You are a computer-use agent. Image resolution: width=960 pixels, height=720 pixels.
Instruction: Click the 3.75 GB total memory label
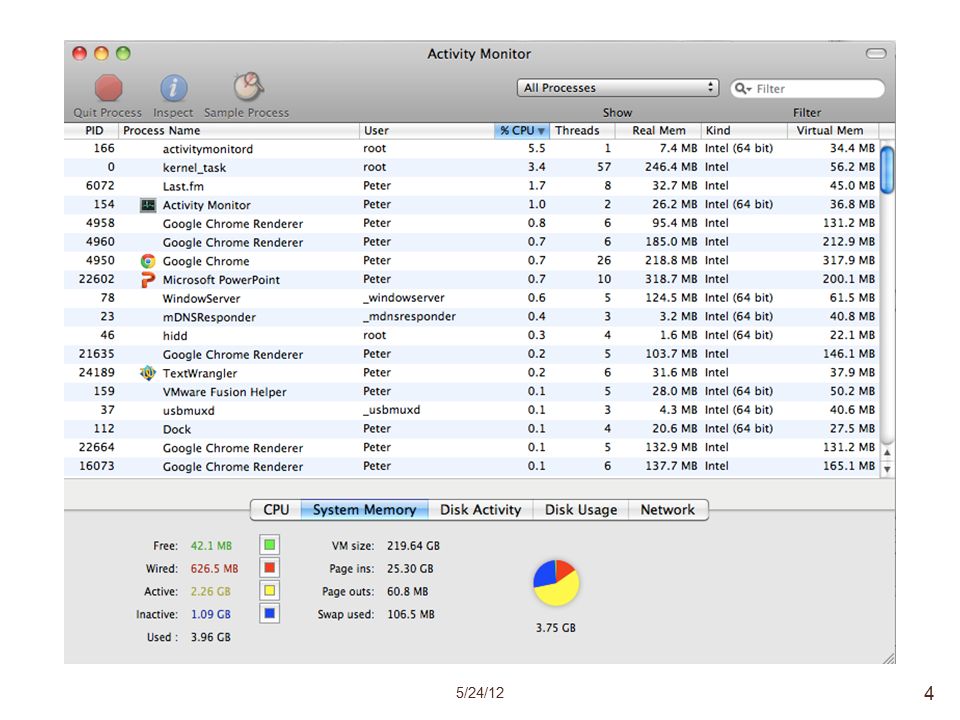click(556, 628)
